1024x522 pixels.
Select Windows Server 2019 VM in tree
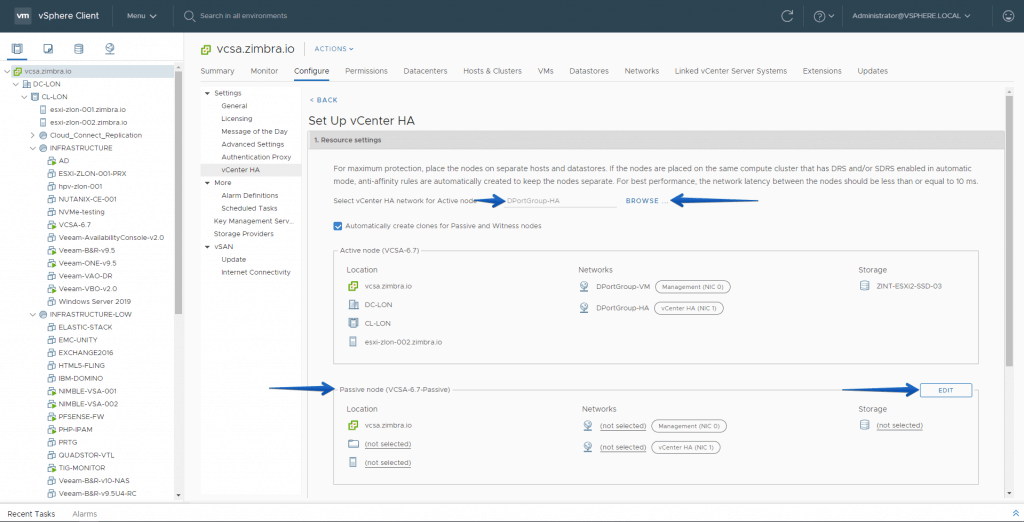(x=95, y=302)
